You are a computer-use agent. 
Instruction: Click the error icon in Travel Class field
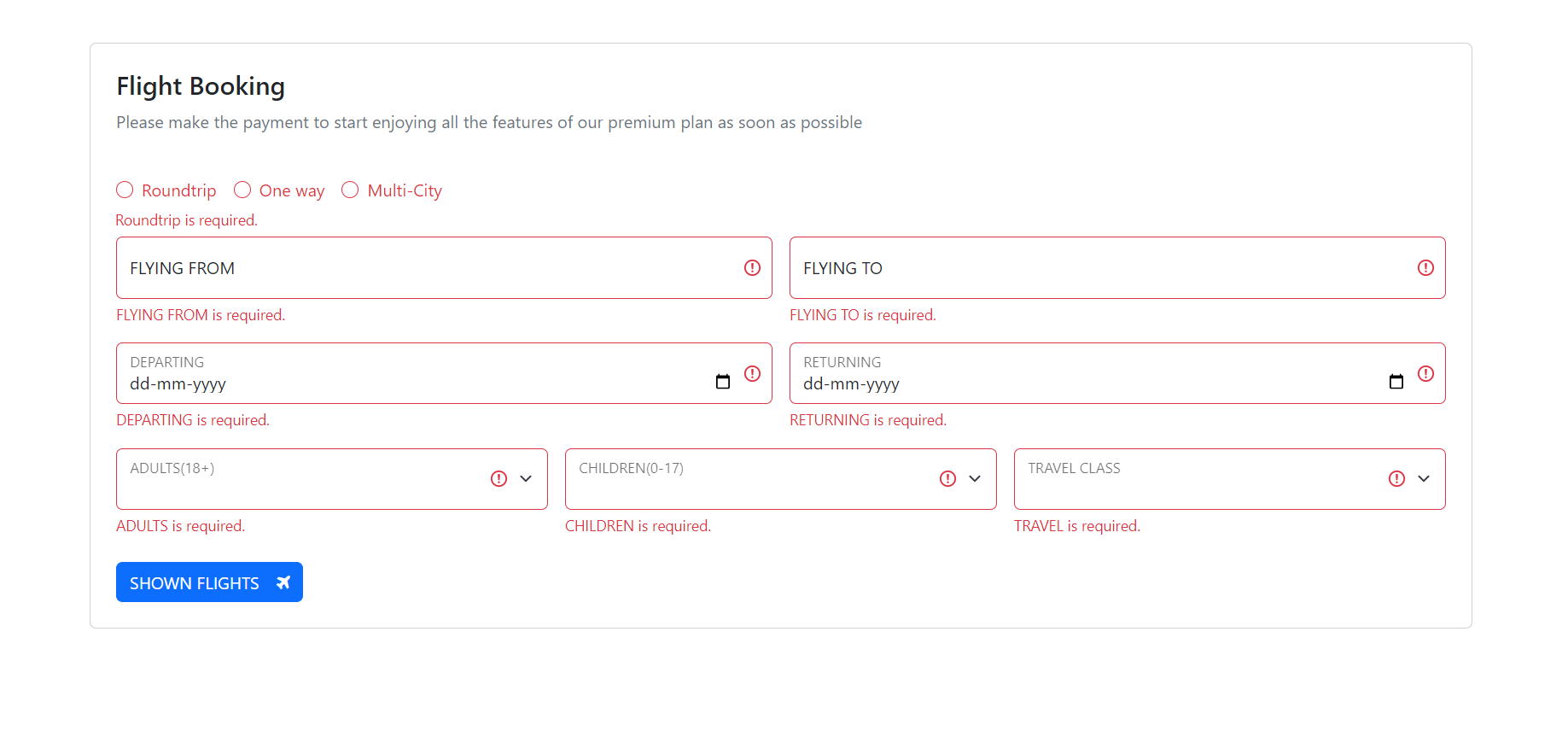pyautogui.click(x=1396, y=478)
